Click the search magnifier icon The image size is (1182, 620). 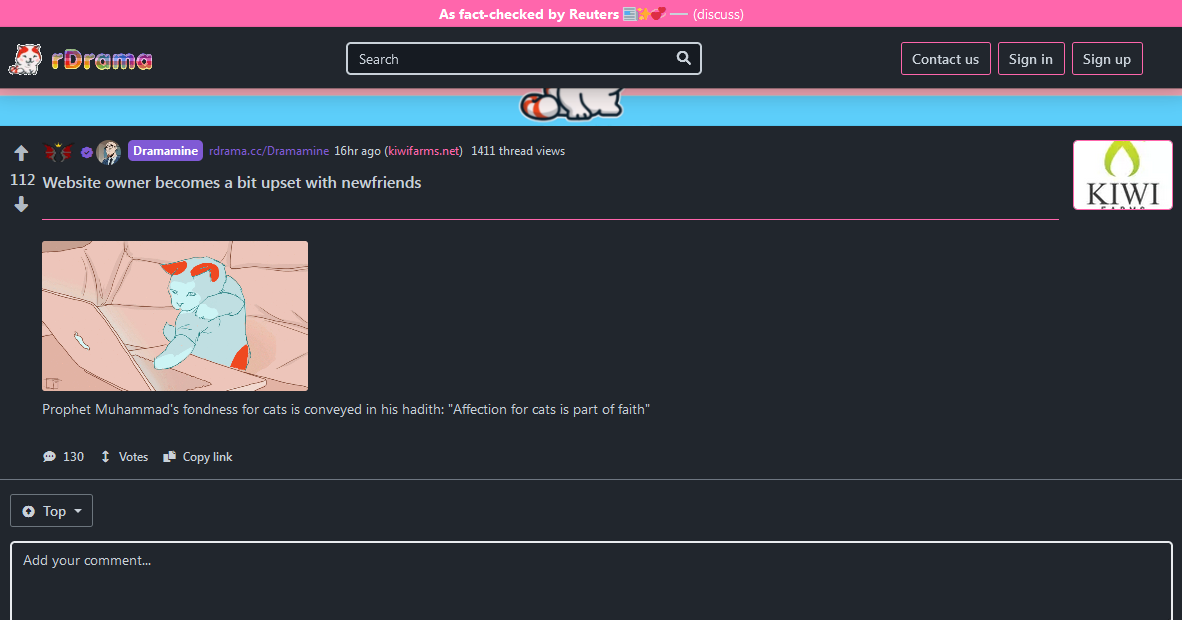683,58
